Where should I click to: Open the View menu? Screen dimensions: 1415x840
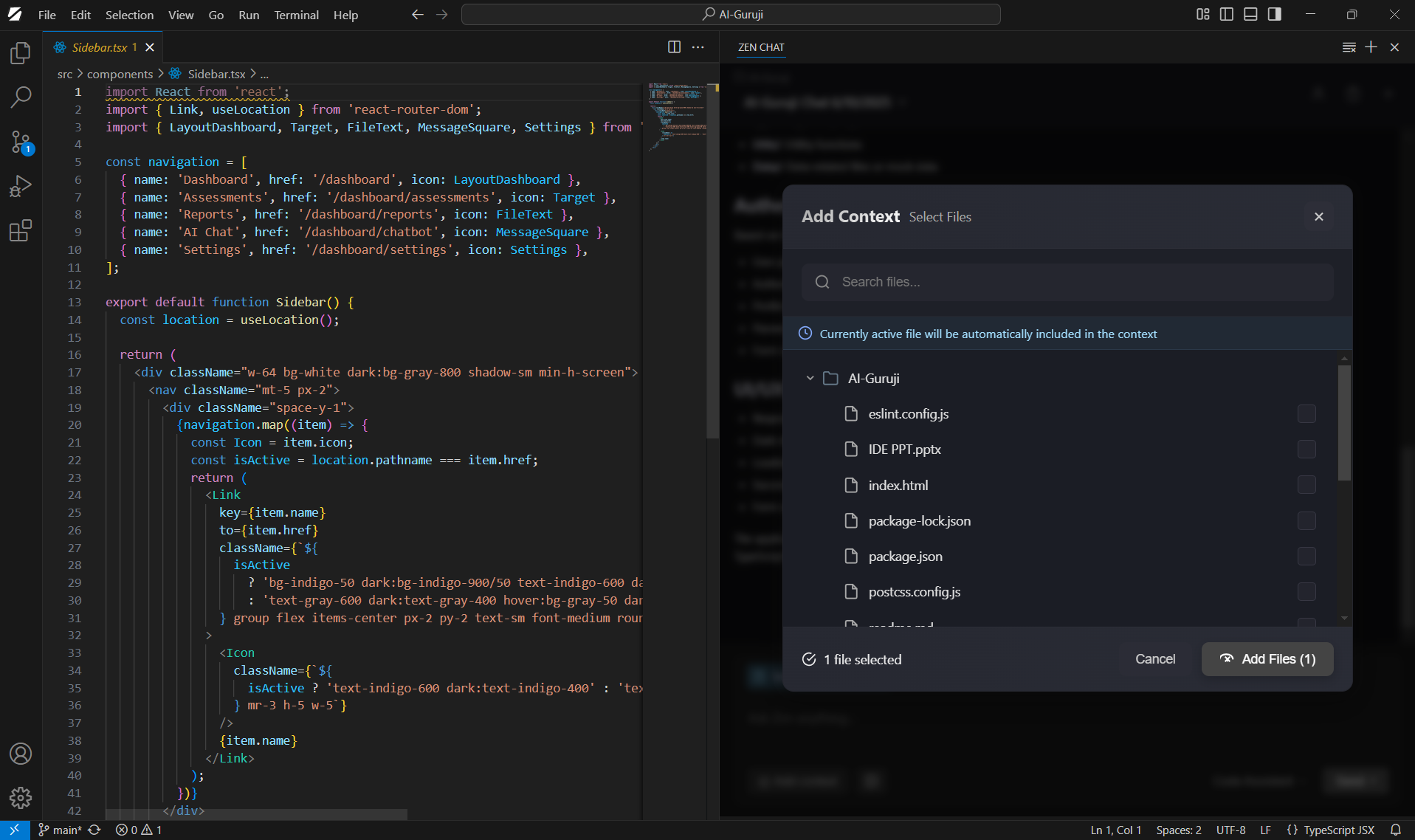[x=181, y=15]
